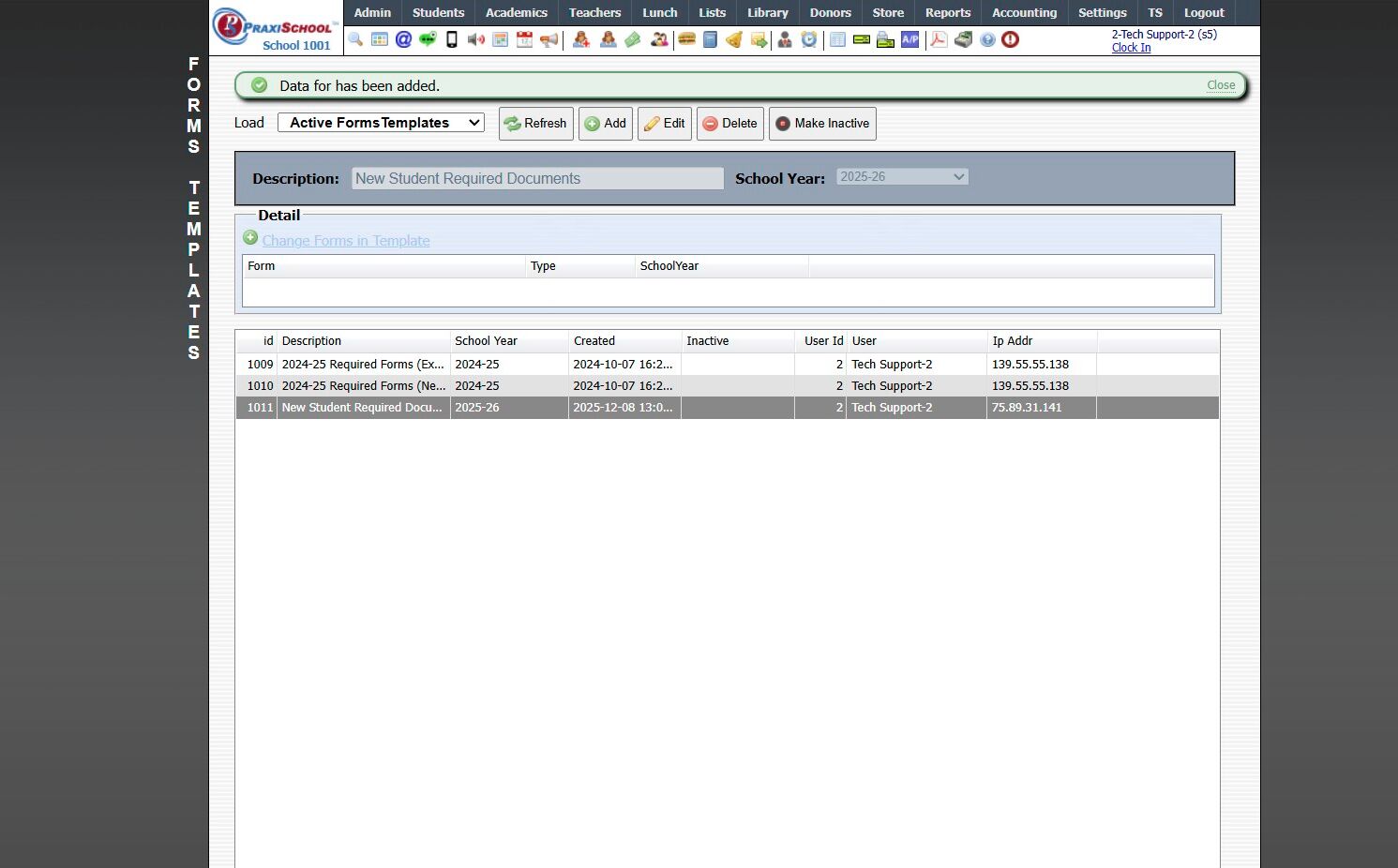The height and width of the screenshot is (868, 1398).
Task: Close the 'Data for has been added' notification
Action: coord(1221,85)
